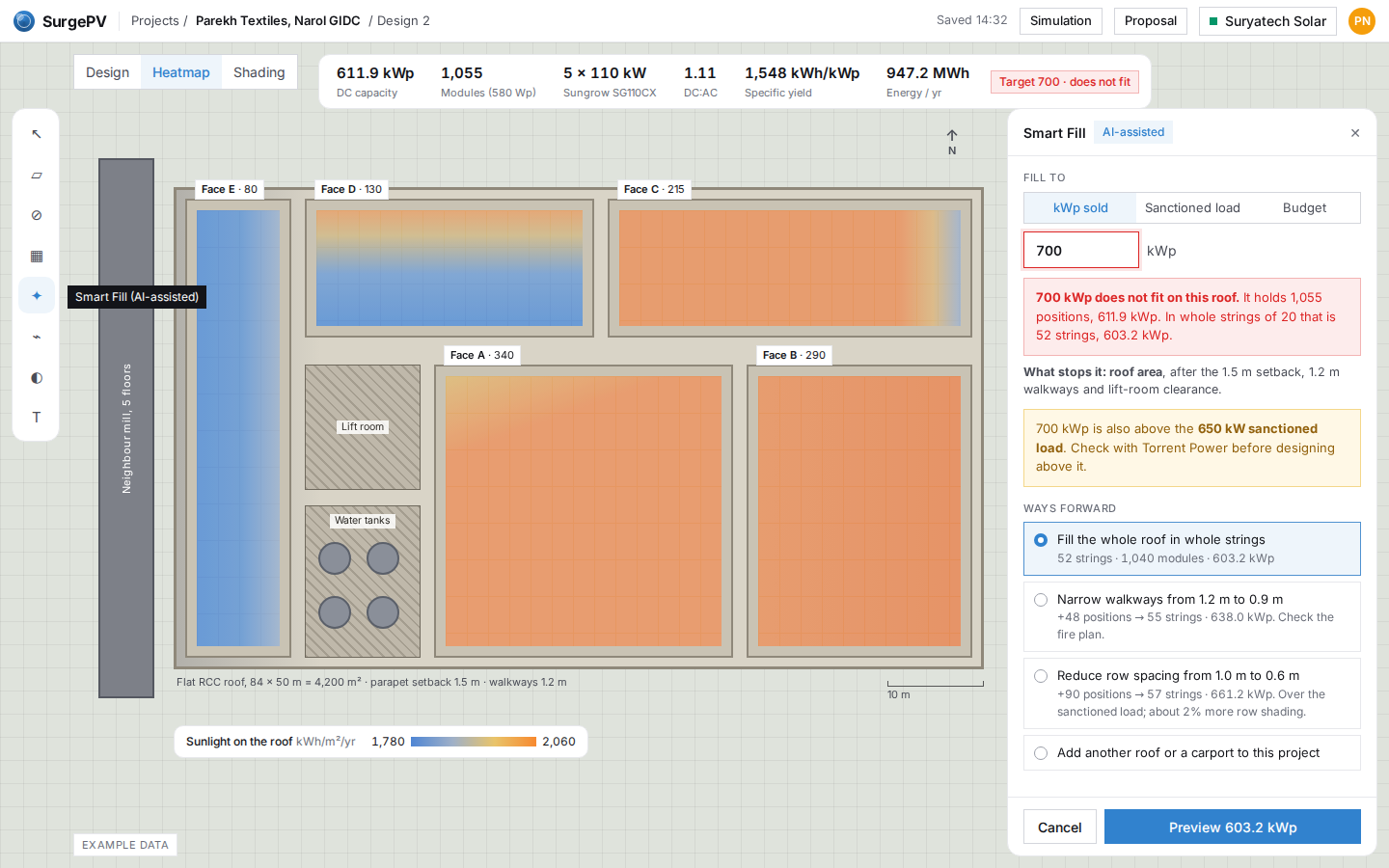The height and width of the screenshot is (868, 1389).
Task: Click the Preview 603.2 kWp button
Action: coord(1233,827)
